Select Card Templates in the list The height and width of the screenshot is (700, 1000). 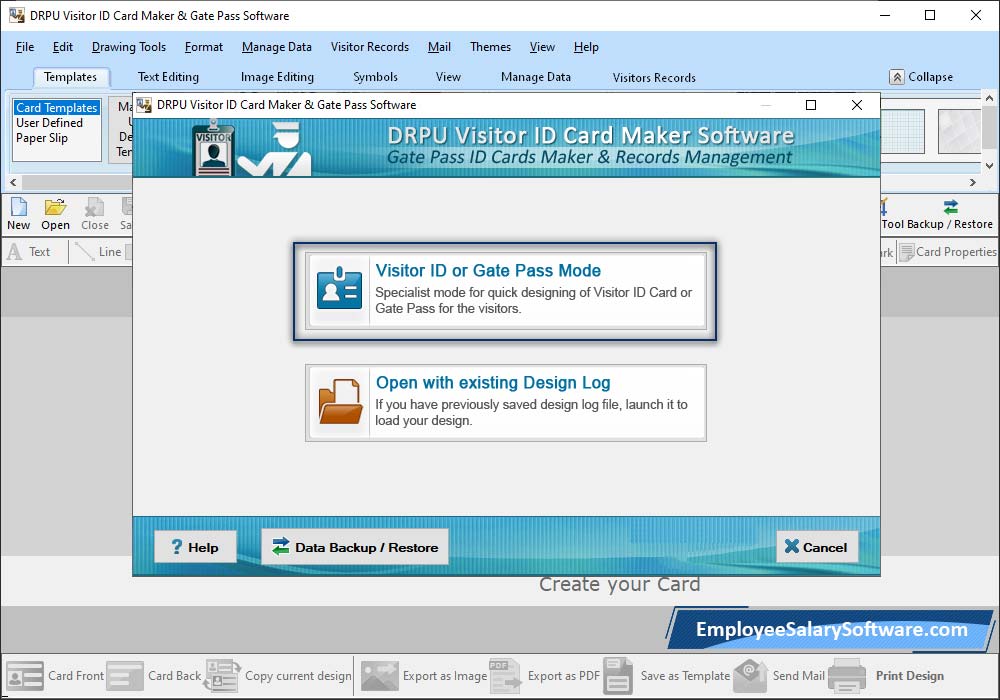pyautogui.click(x=57, y=108)
